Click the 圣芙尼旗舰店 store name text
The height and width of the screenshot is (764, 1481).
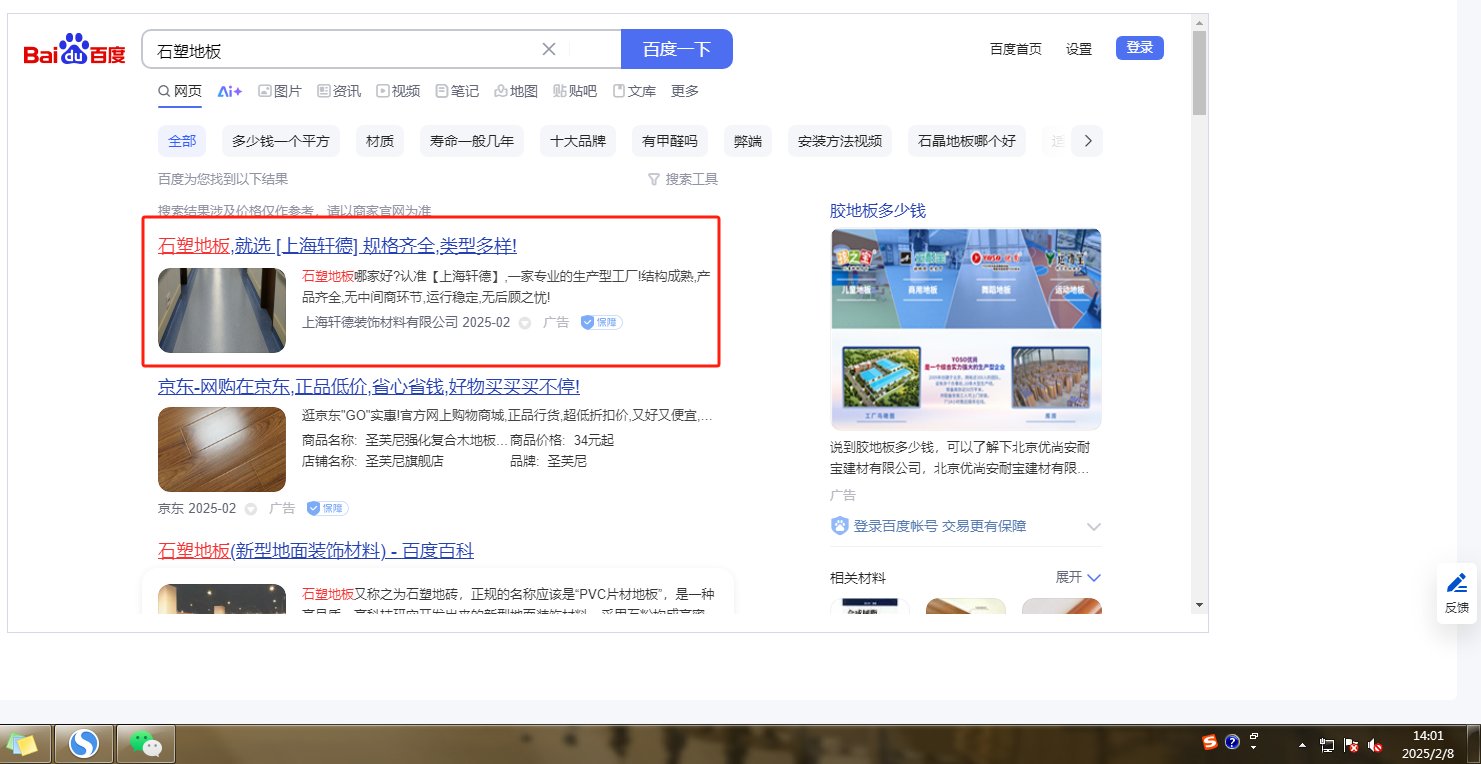[x=404, y=461]
